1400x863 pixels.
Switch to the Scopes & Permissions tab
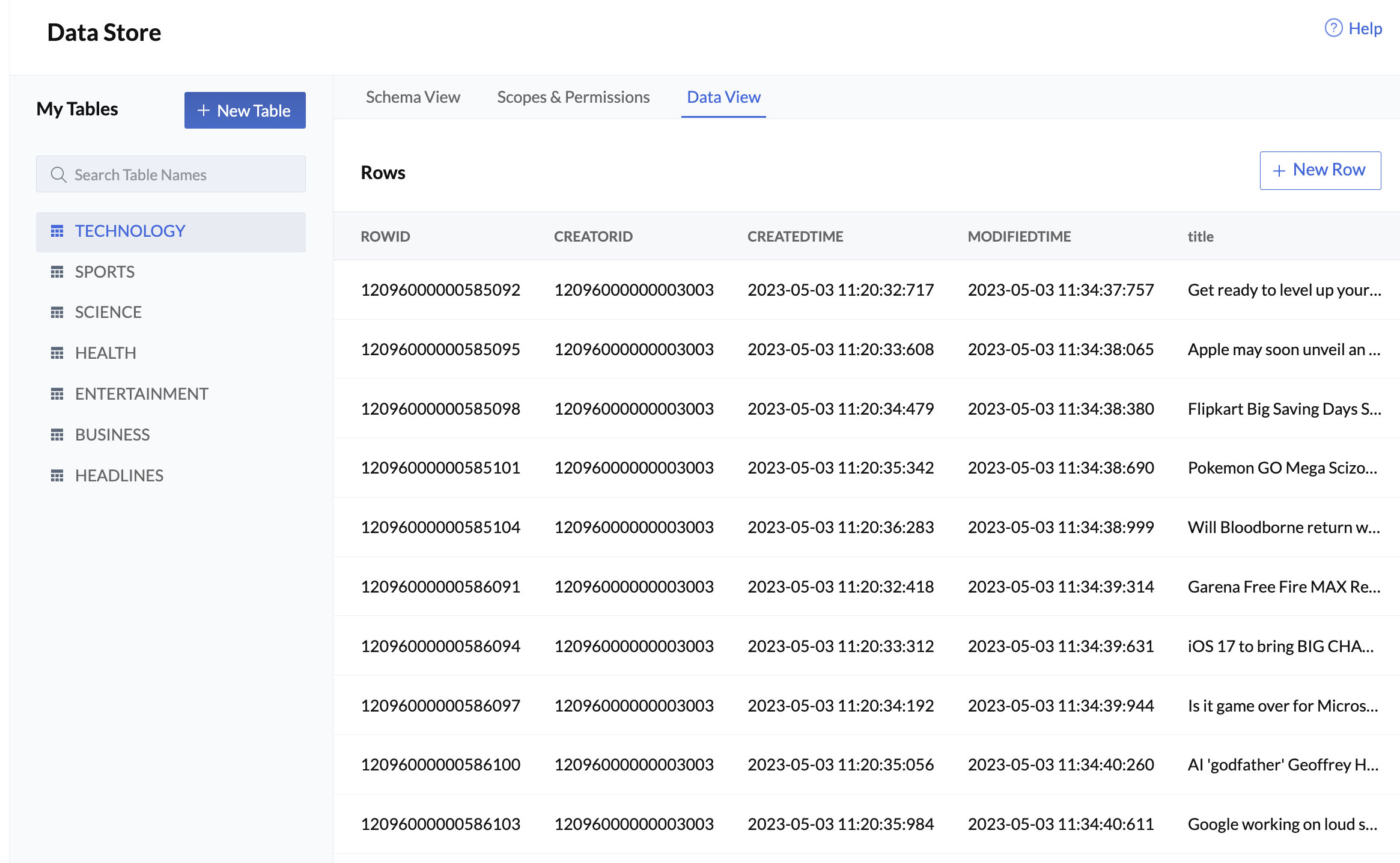[574, 96]
